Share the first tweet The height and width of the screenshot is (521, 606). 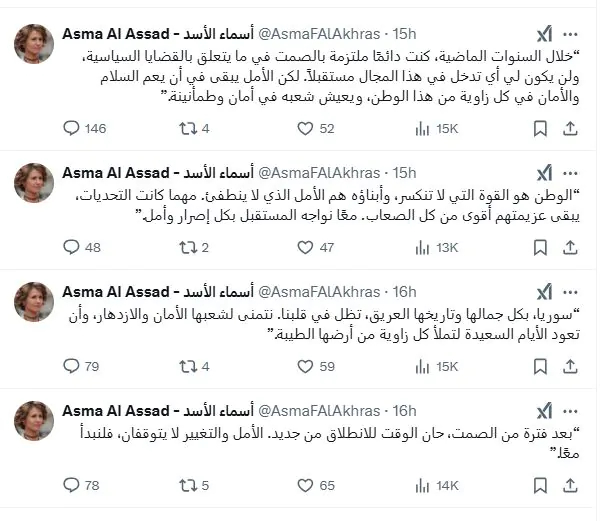click(x=570, y=128)
